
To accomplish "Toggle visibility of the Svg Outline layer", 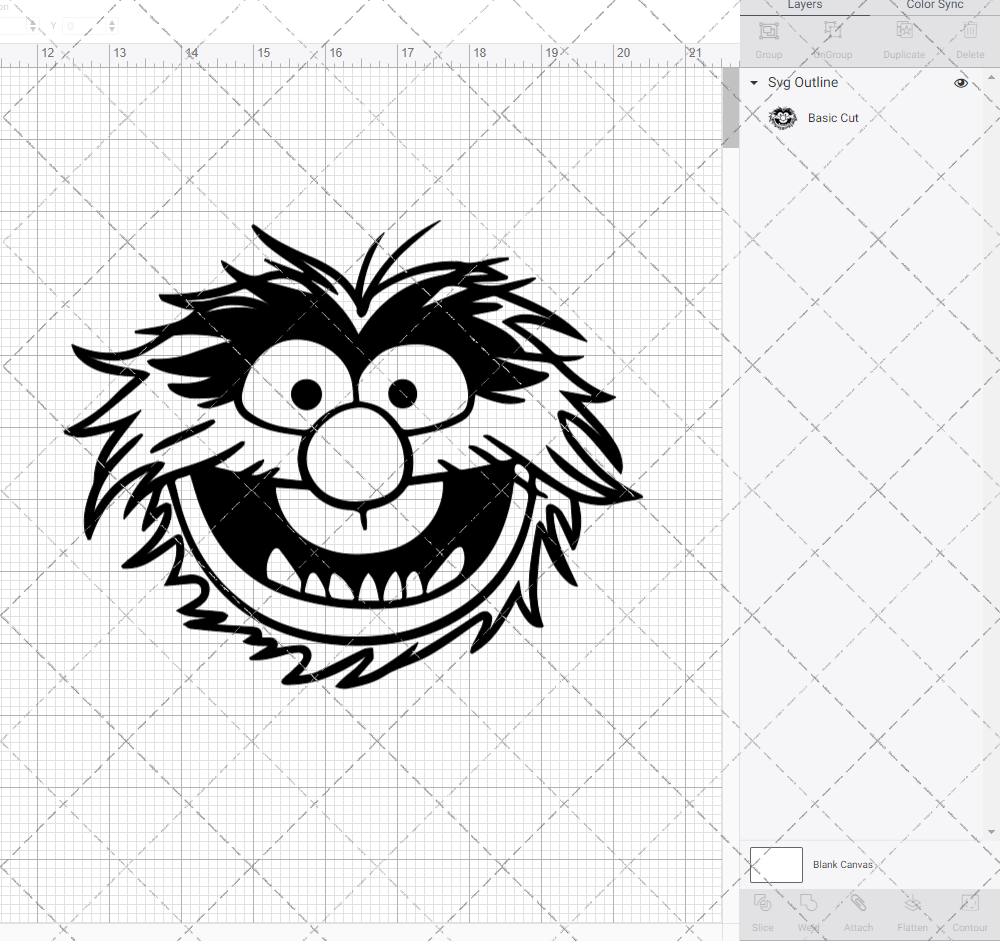I will tap(961, 83).
